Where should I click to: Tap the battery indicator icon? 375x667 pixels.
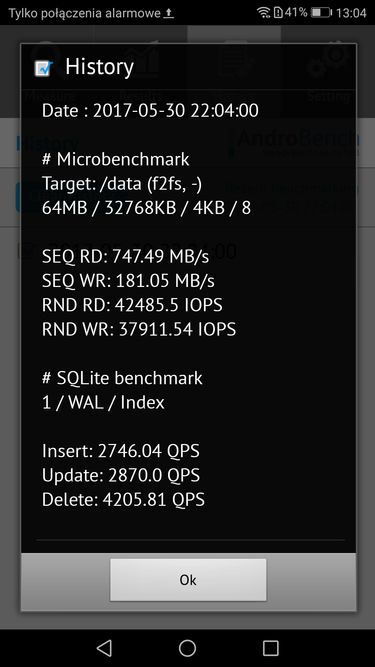[x=321, y=13]
